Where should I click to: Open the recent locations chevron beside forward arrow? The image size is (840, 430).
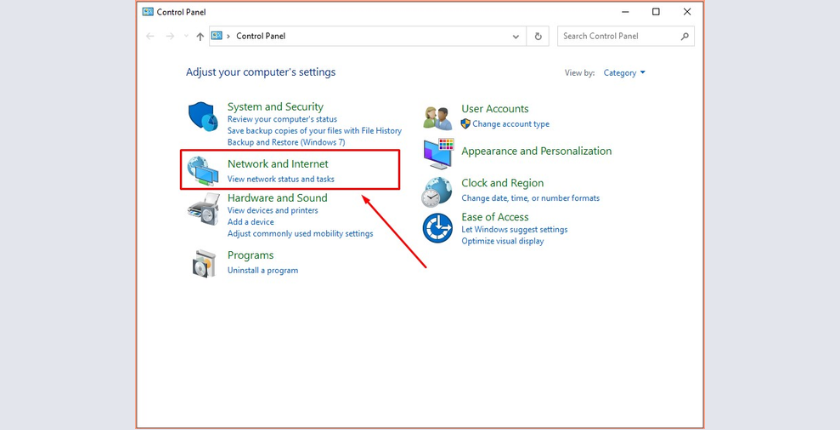(x=186, y=36)
